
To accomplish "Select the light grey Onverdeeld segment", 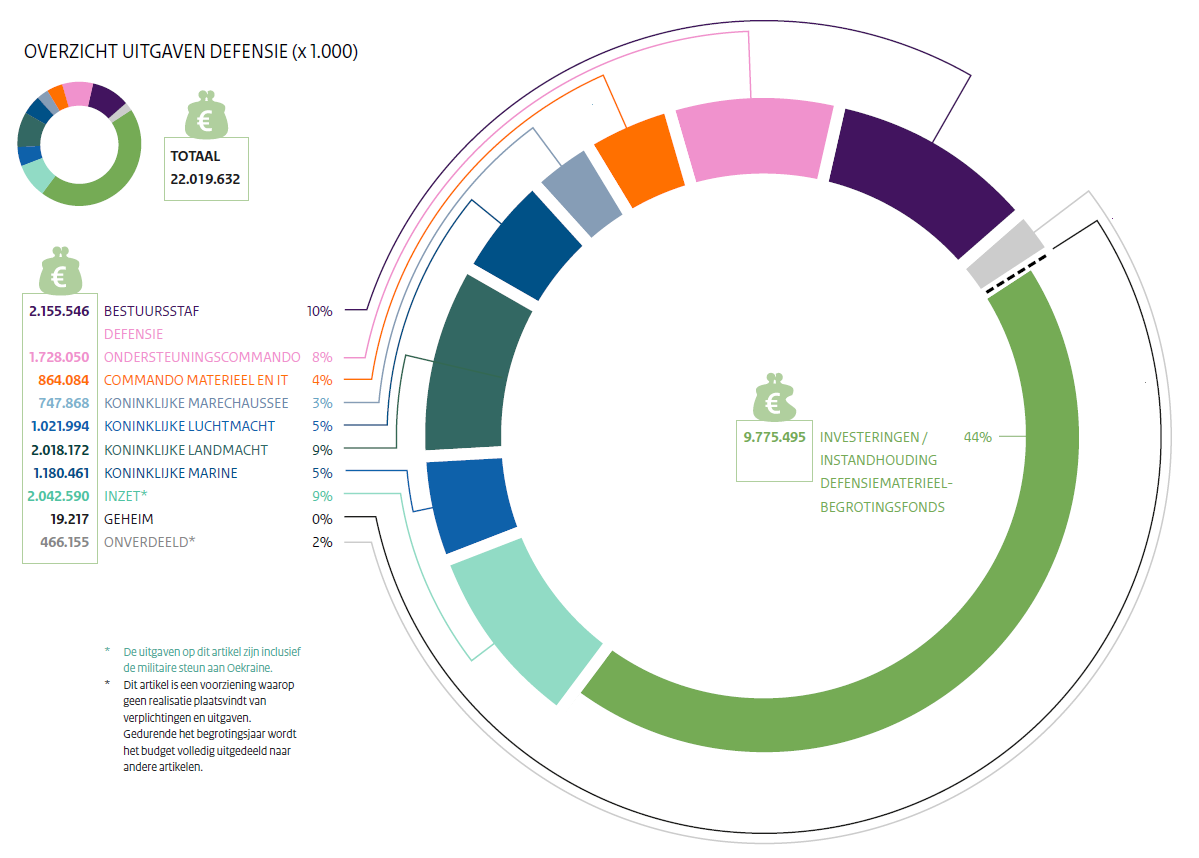I will pyautogui.click(x=1006, y=254).
